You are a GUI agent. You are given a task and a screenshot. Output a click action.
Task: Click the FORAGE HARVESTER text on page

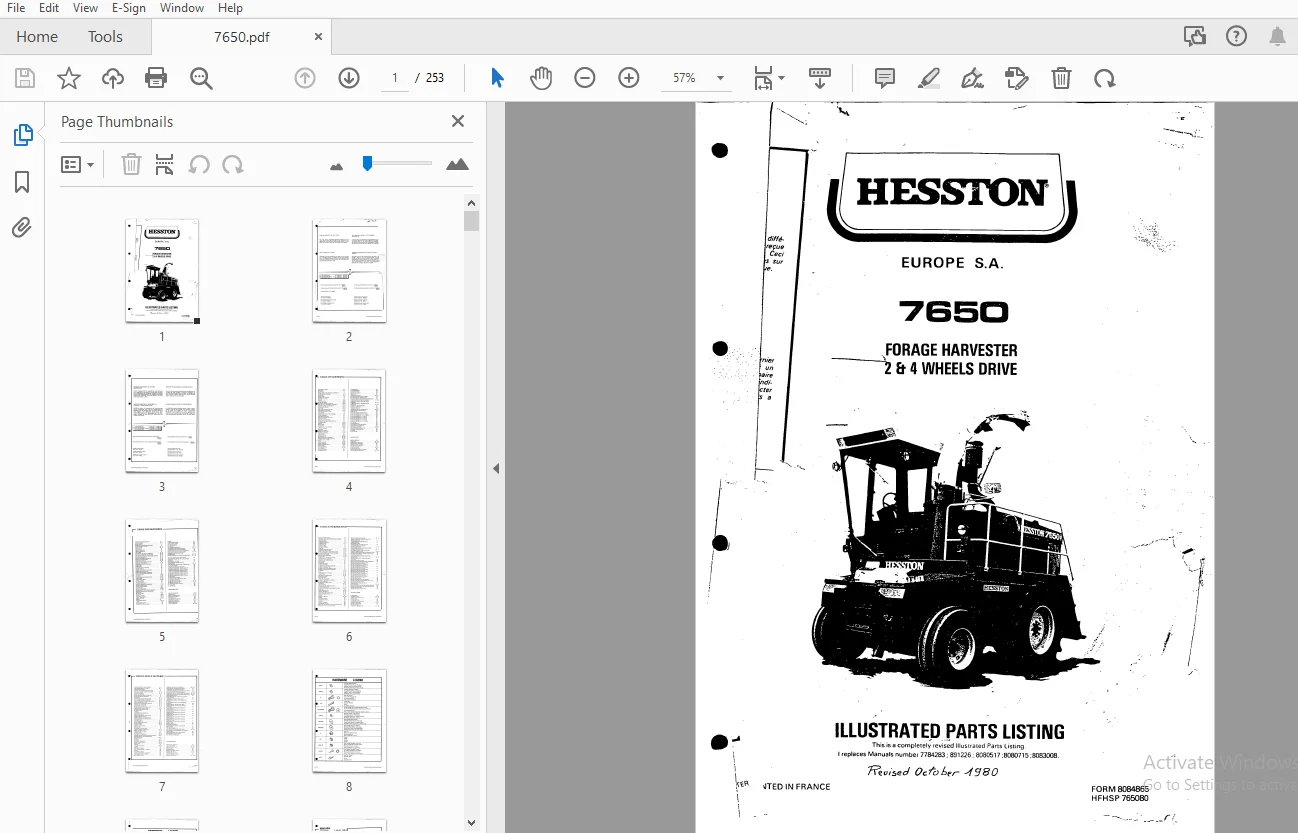coord(951,350)
